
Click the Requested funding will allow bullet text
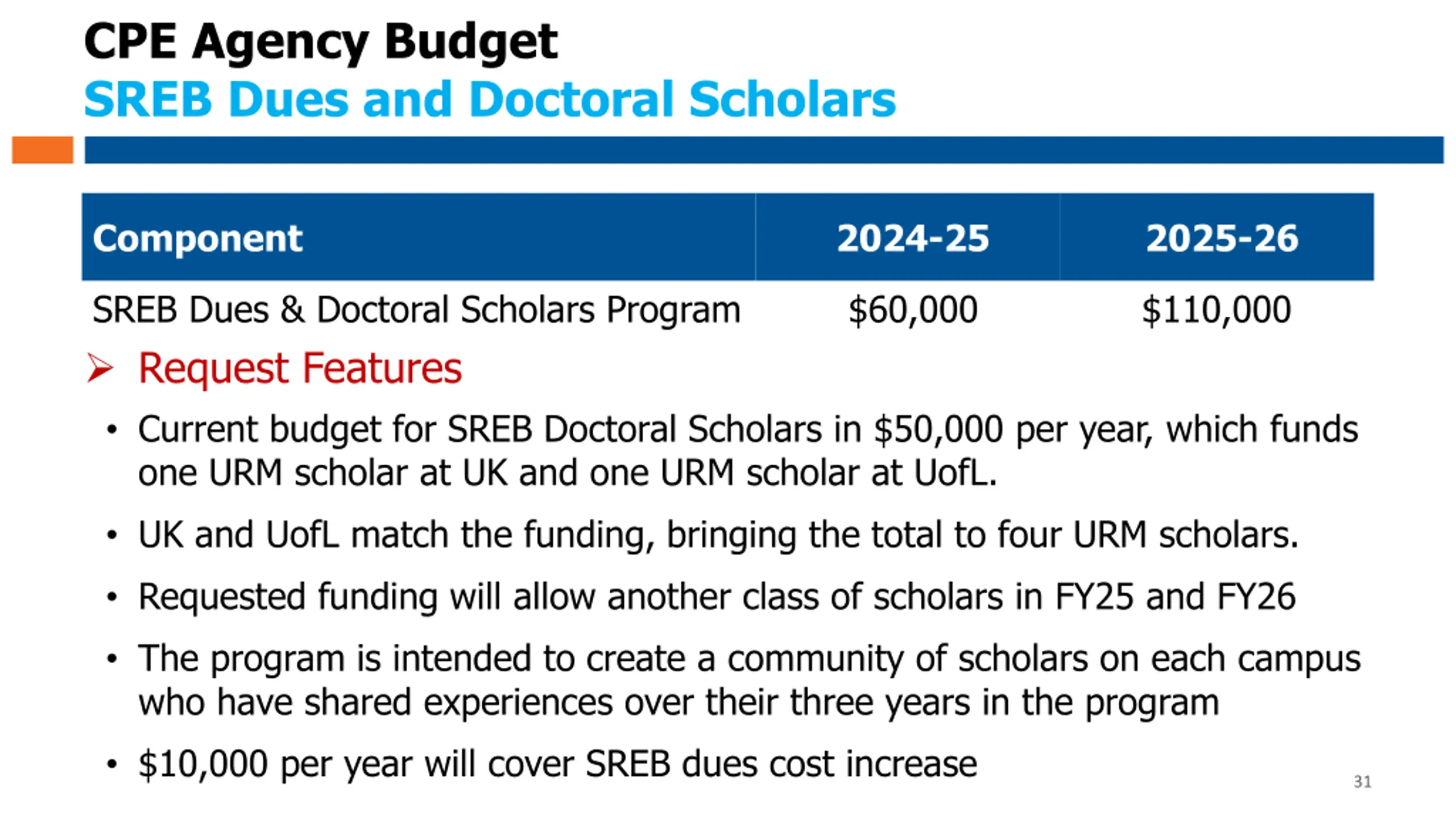click(717, 597)
